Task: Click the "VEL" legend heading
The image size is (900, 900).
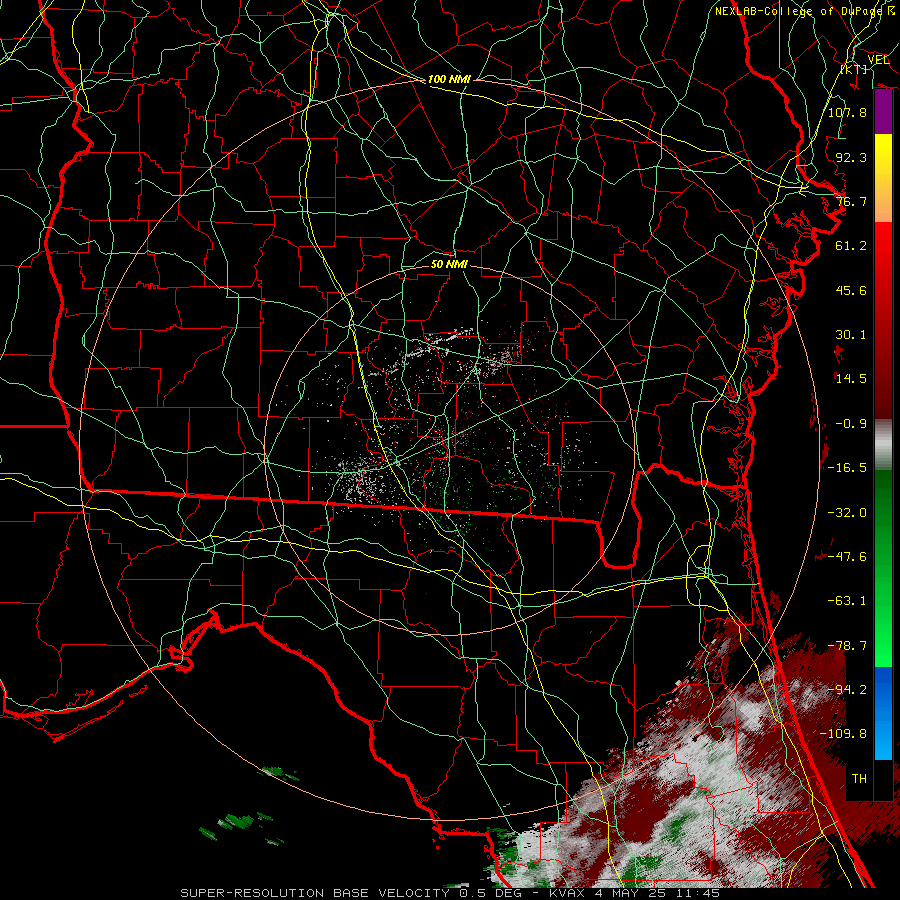Action: pyautogui.click(x=878, y=59)
